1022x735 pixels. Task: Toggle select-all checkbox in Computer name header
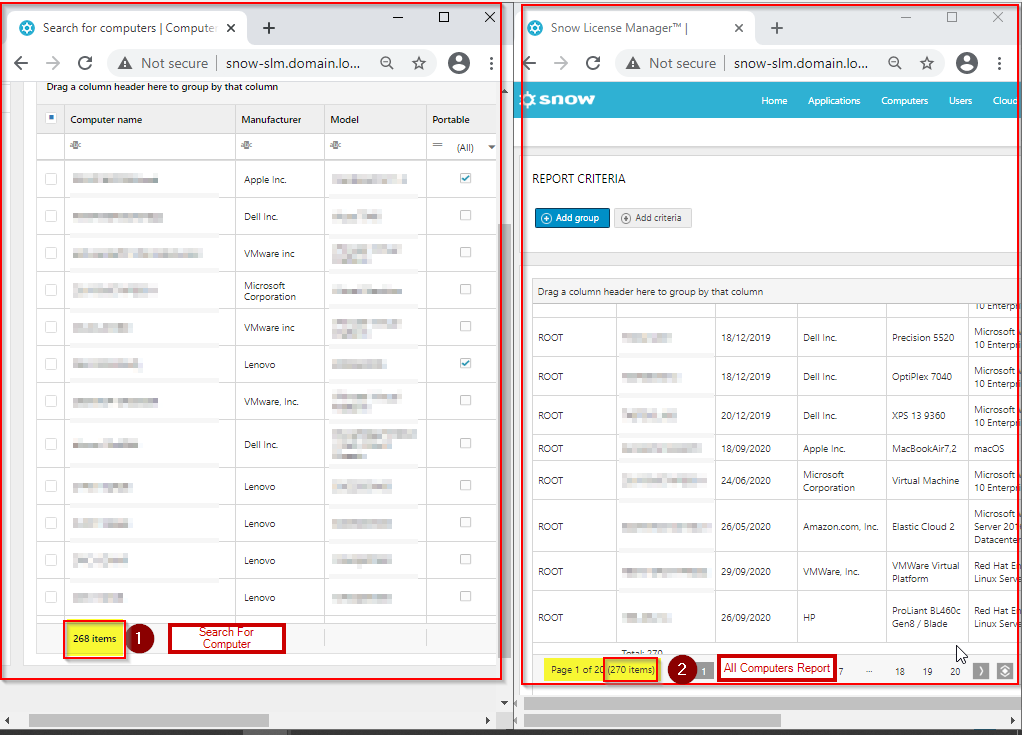[51, 118]
